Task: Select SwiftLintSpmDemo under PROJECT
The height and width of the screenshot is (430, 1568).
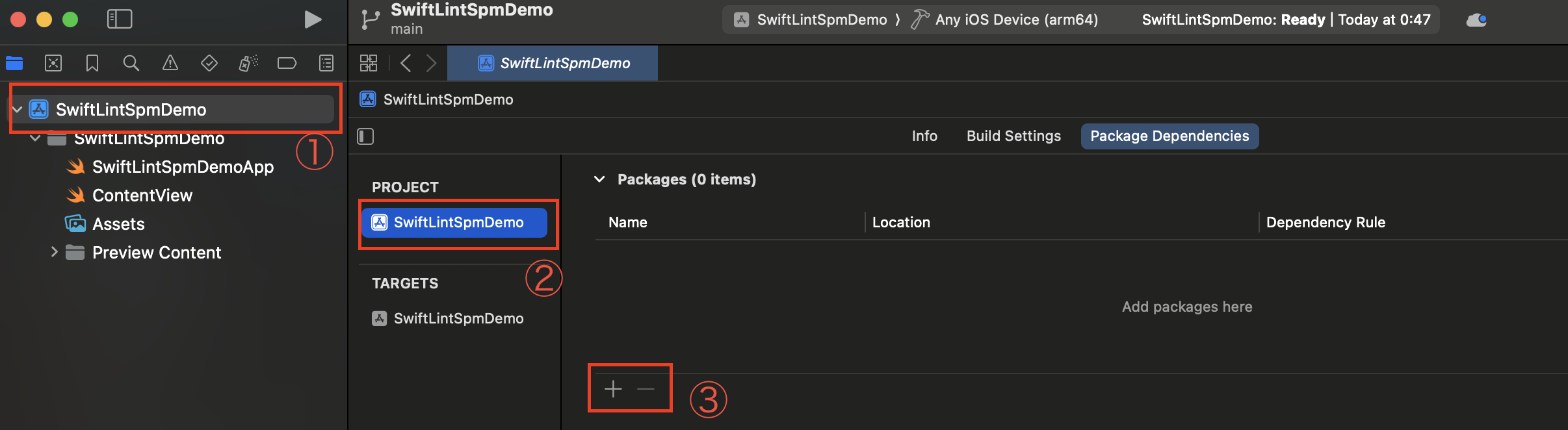Action: coord(454,223)
